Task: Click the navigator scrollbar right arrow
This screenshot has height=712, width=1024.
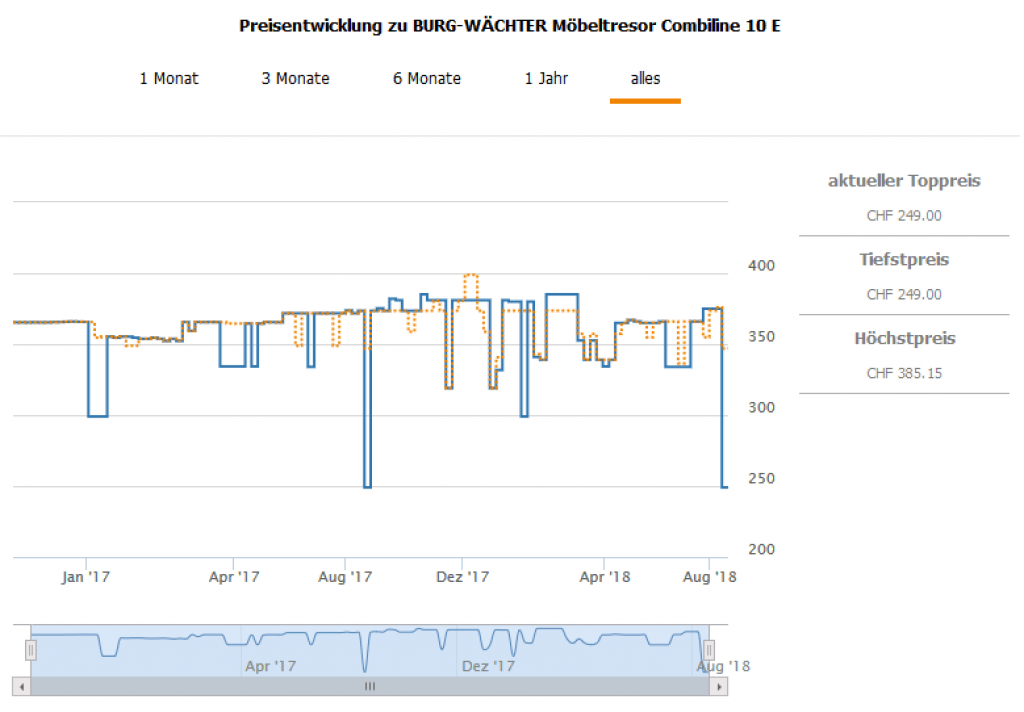Action: (x=717, y=687)
